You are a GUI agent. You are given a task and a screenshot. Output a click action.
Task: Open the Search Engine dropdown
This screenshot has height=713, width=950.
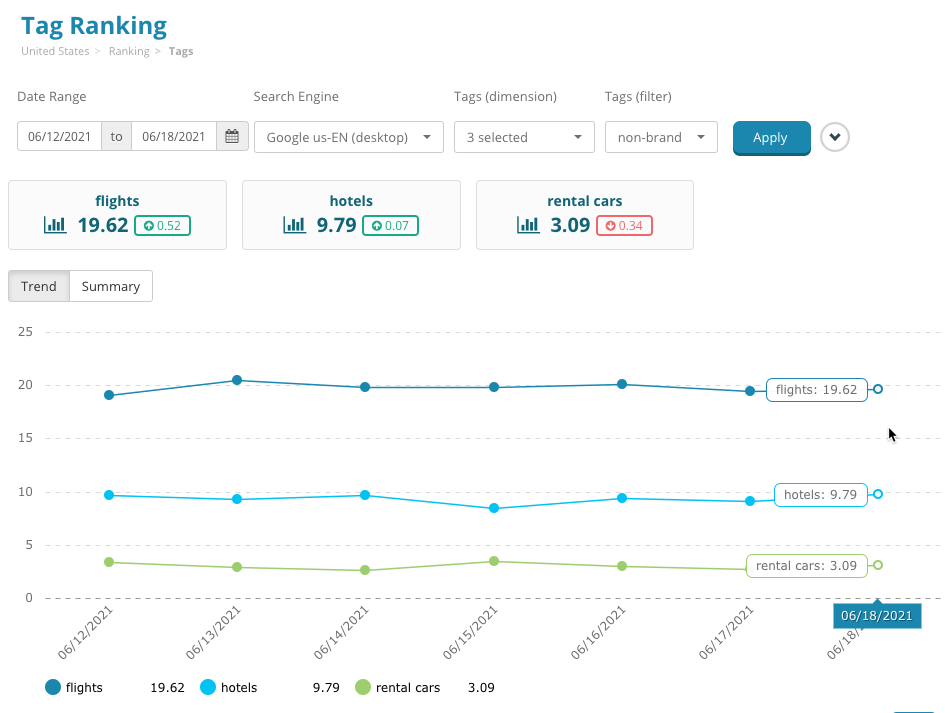tap(348, 136)
